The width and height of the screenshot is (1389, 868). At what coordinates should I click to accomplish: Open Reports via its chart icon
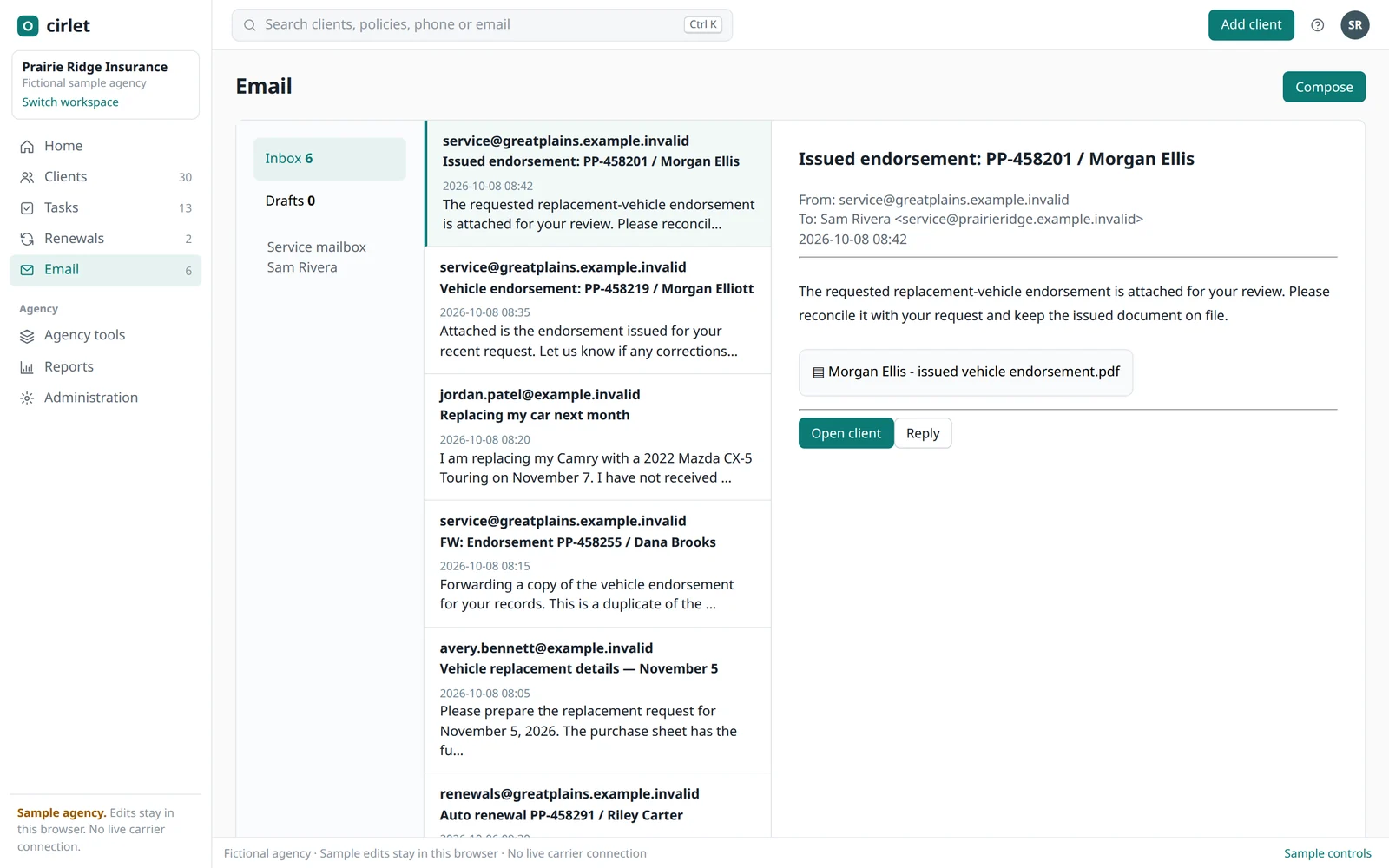27,367
